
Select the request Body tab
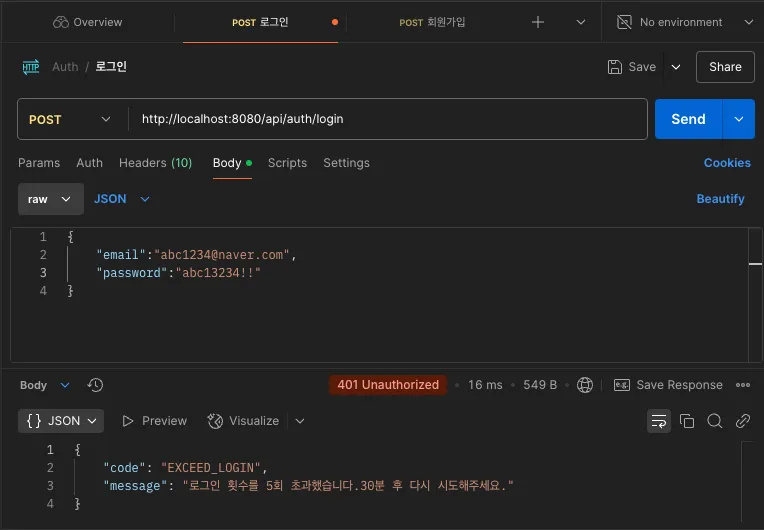tap(232, 163)
